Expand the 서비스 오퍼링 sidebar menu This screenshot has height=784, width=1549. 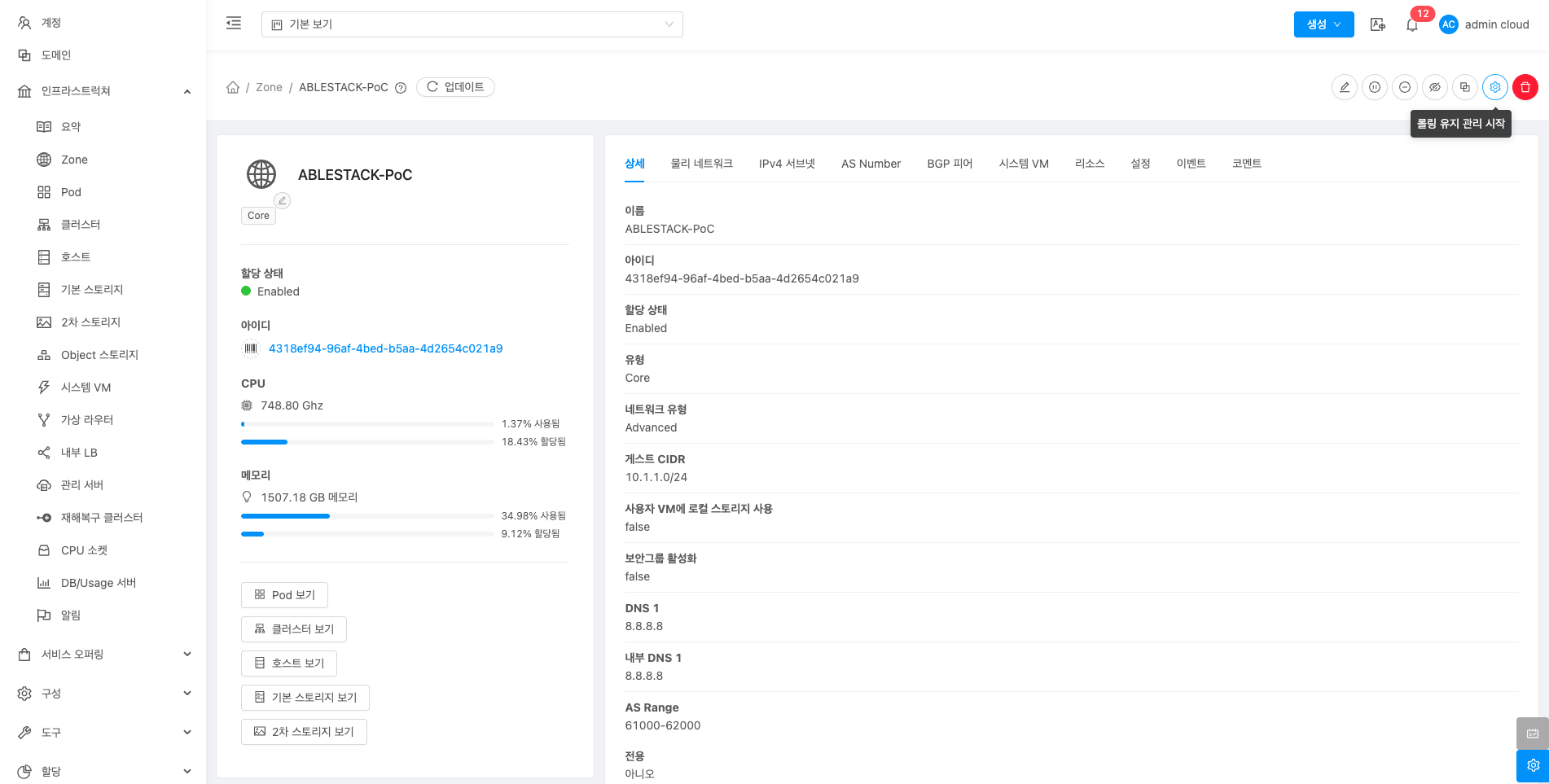click(x=103, y=655)
